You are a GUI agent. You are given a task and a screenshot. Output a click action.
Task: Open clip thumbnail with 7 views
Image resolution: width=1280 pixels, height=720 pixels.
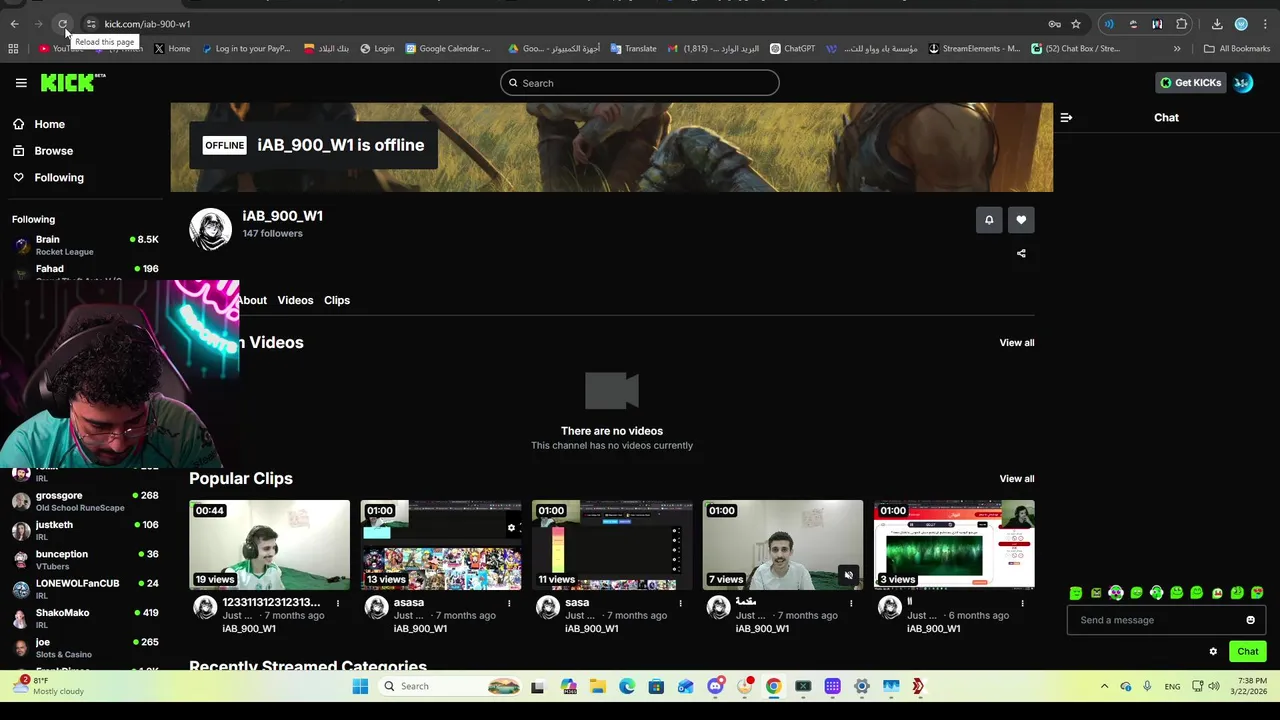(x=783, y=545)
